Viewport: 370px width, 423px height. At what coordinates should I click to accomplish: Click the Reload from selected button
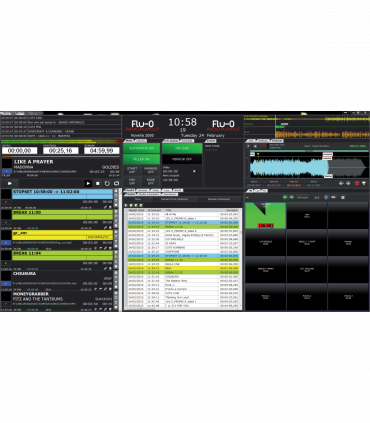174,199
